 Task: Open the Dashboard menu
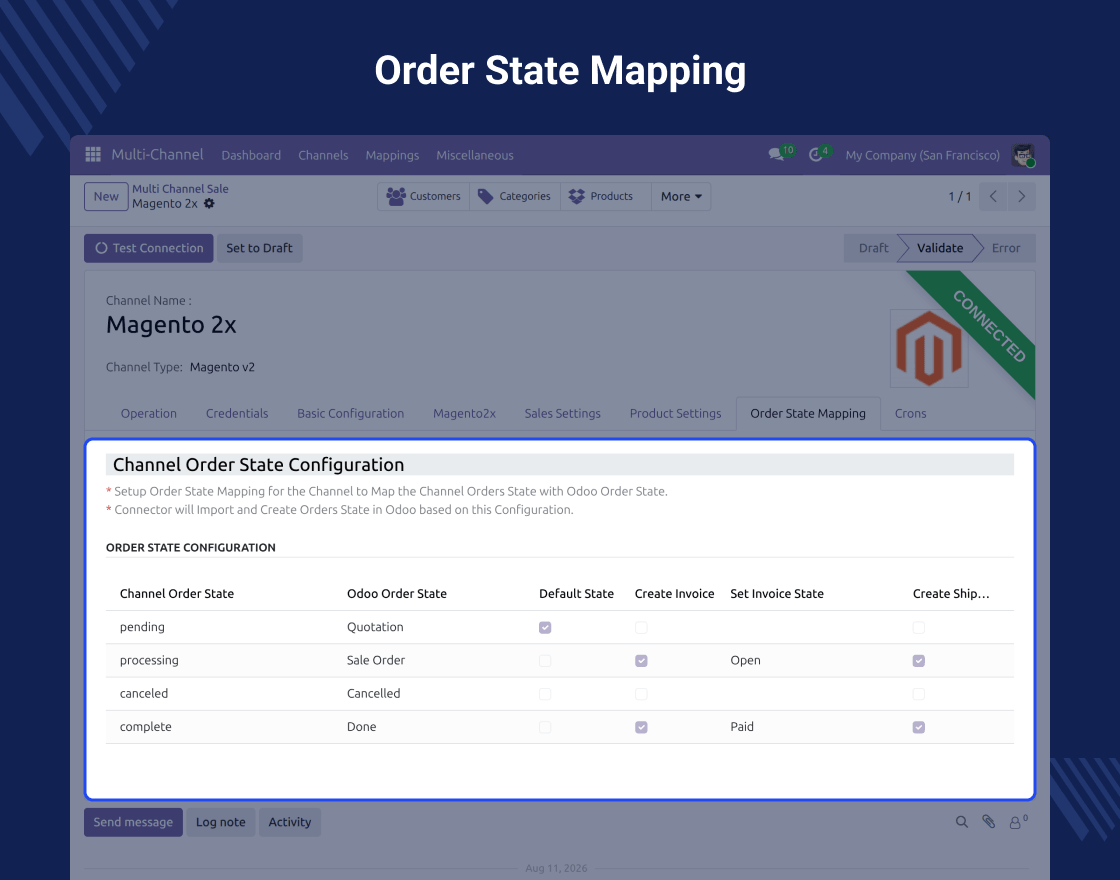point(251,155)
